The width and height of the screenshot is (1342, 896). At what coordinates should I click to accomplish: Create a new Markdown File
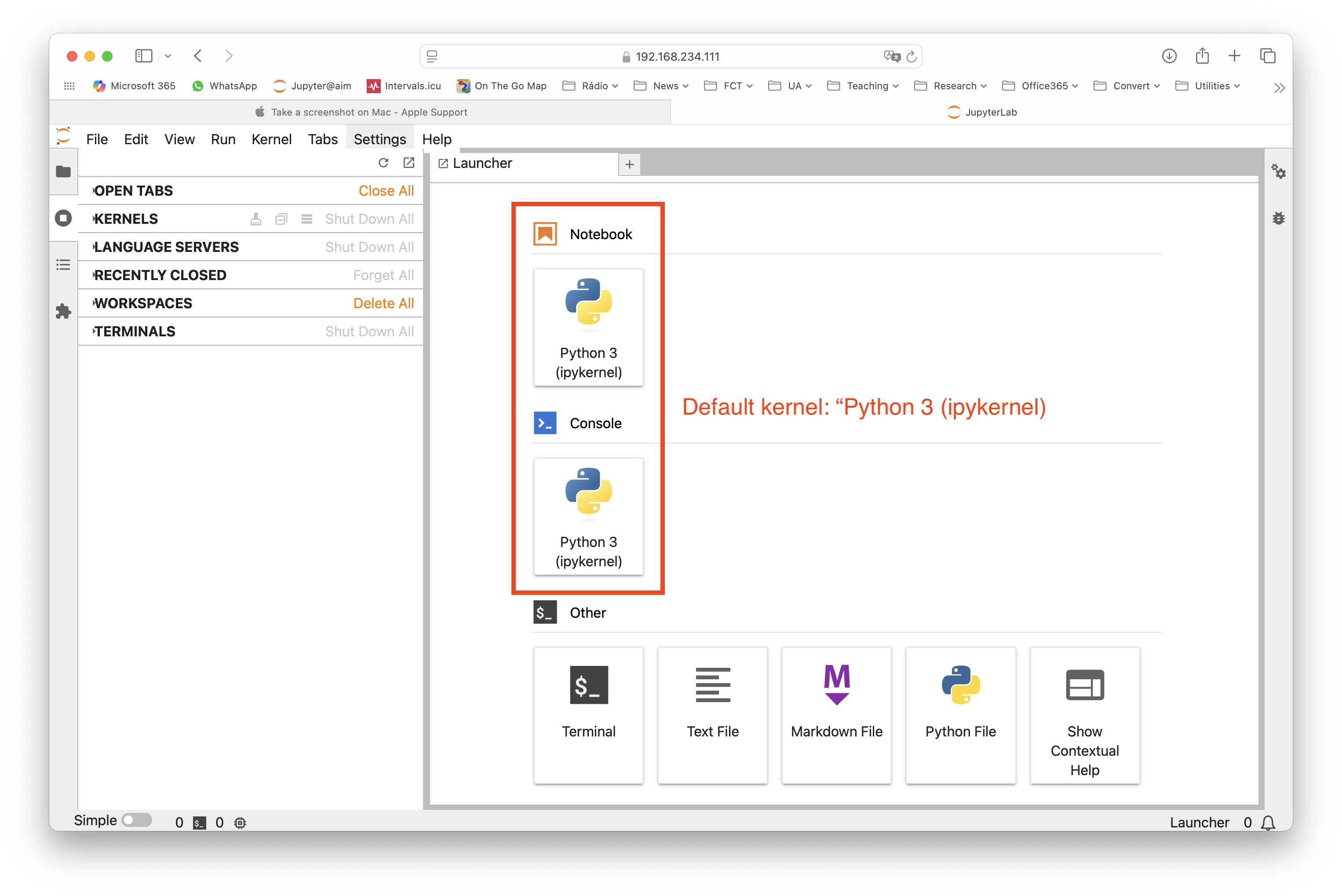pyautogui.click(x=836, y=714)
